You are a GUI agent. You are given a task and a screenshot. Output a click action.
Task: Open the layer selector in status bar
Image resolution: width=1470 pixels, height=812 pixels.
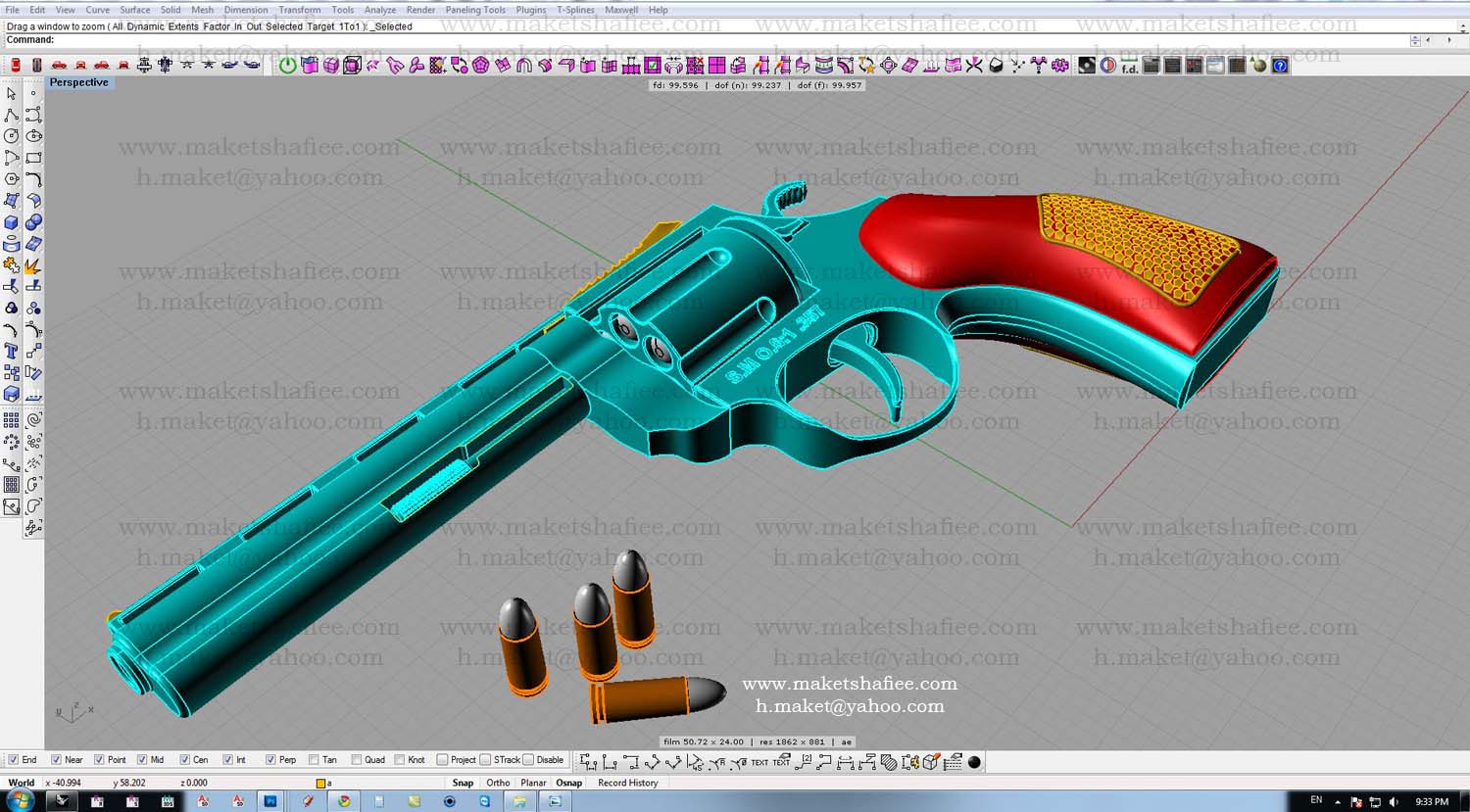point(321,784)
